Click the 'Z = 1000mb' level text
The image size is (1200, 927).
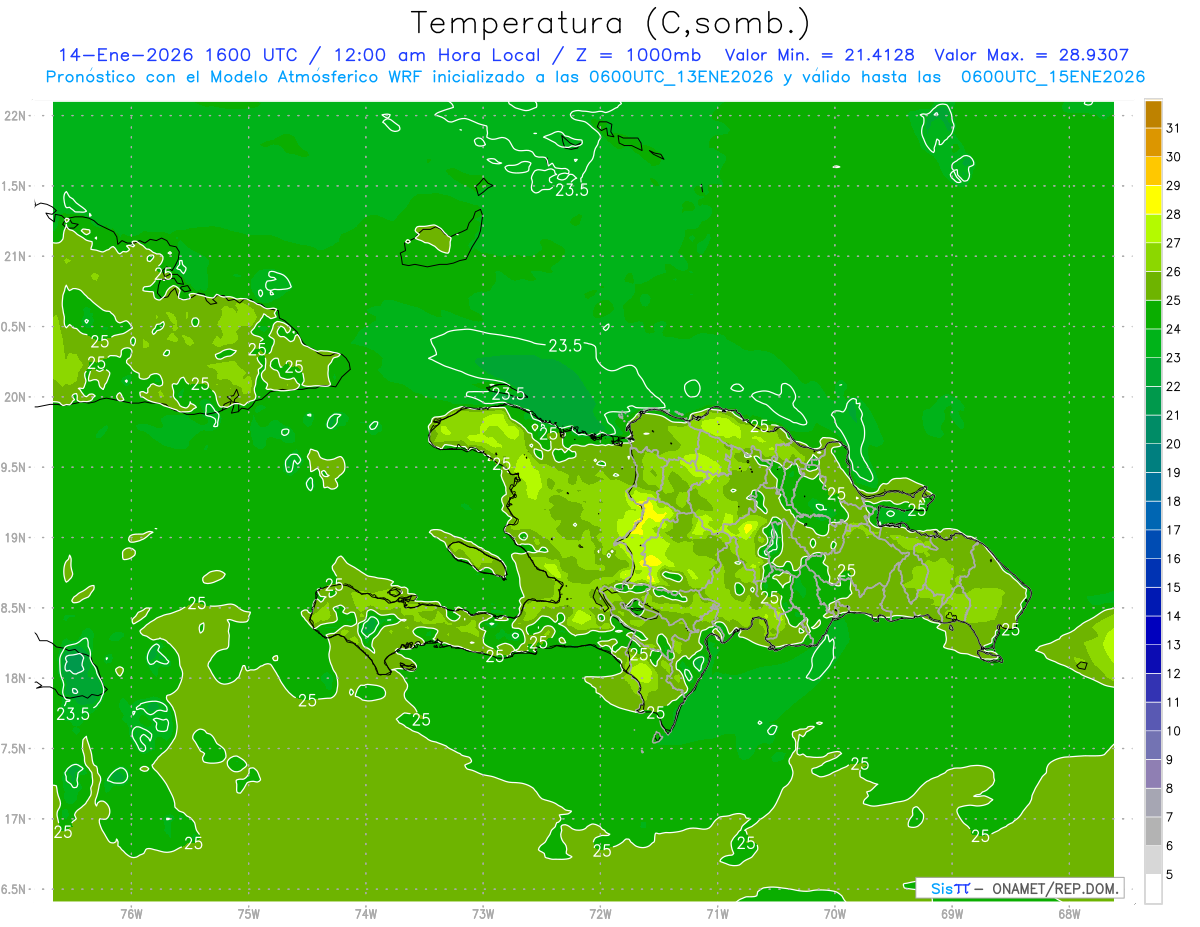click(x=633, y=55)
